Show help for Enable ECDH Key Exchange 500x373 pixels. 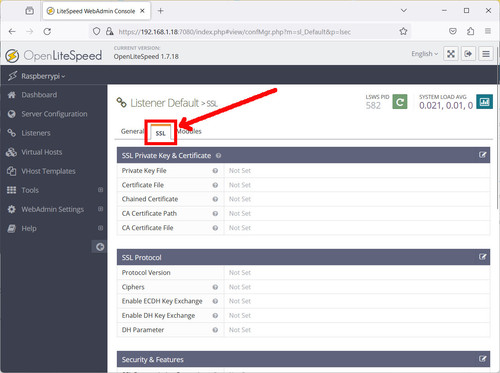215,301
